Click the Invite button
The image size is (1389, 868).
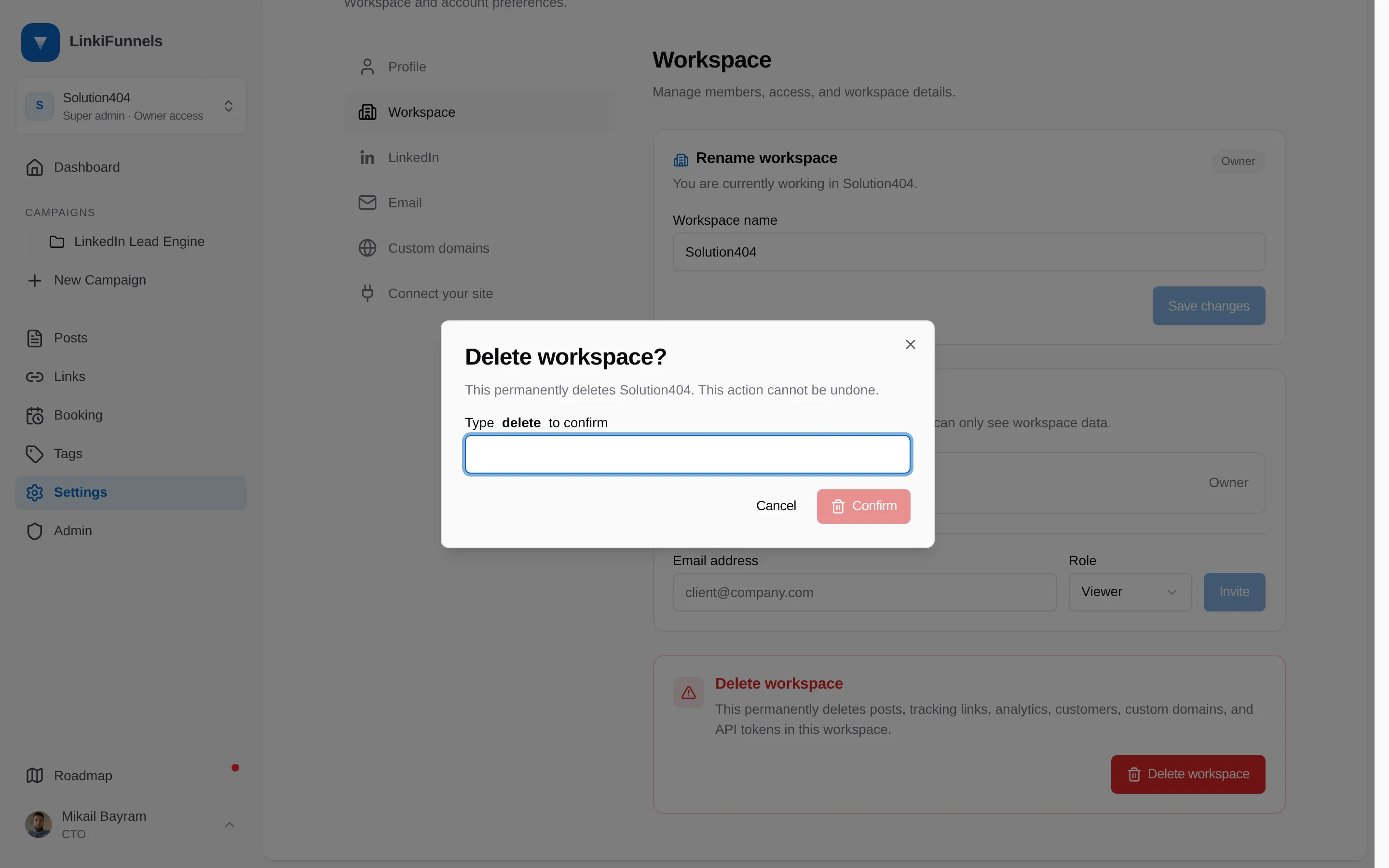click(x=1234, y=592)
